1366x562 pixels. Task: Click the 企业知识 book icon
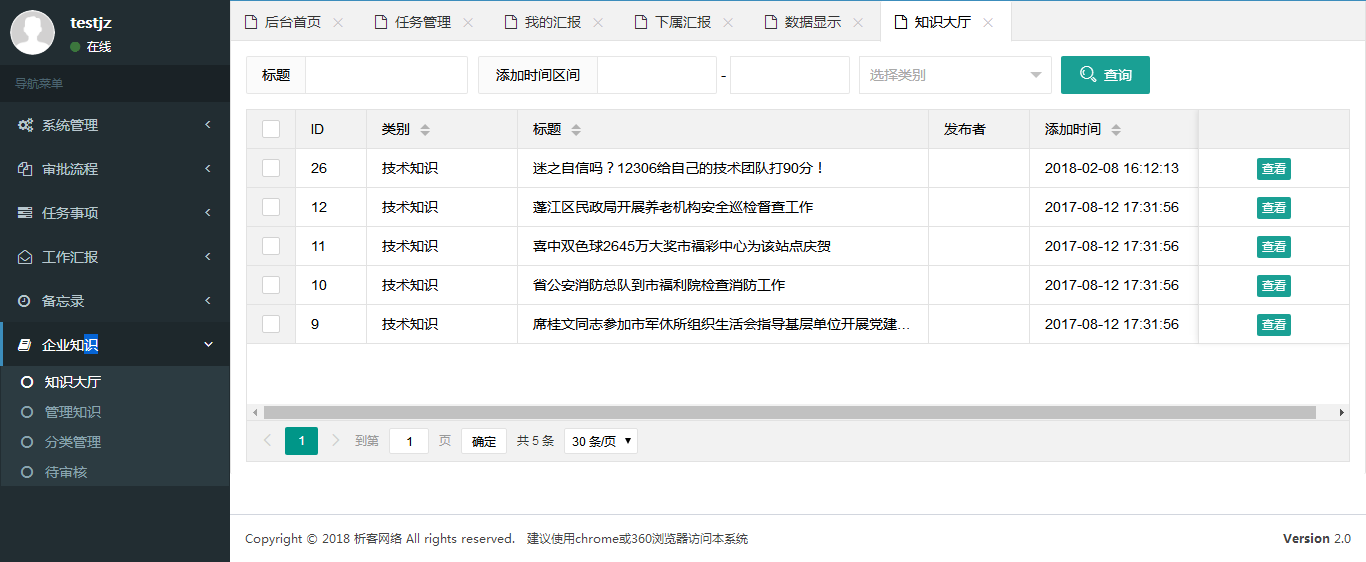click(x=25, y=345)
